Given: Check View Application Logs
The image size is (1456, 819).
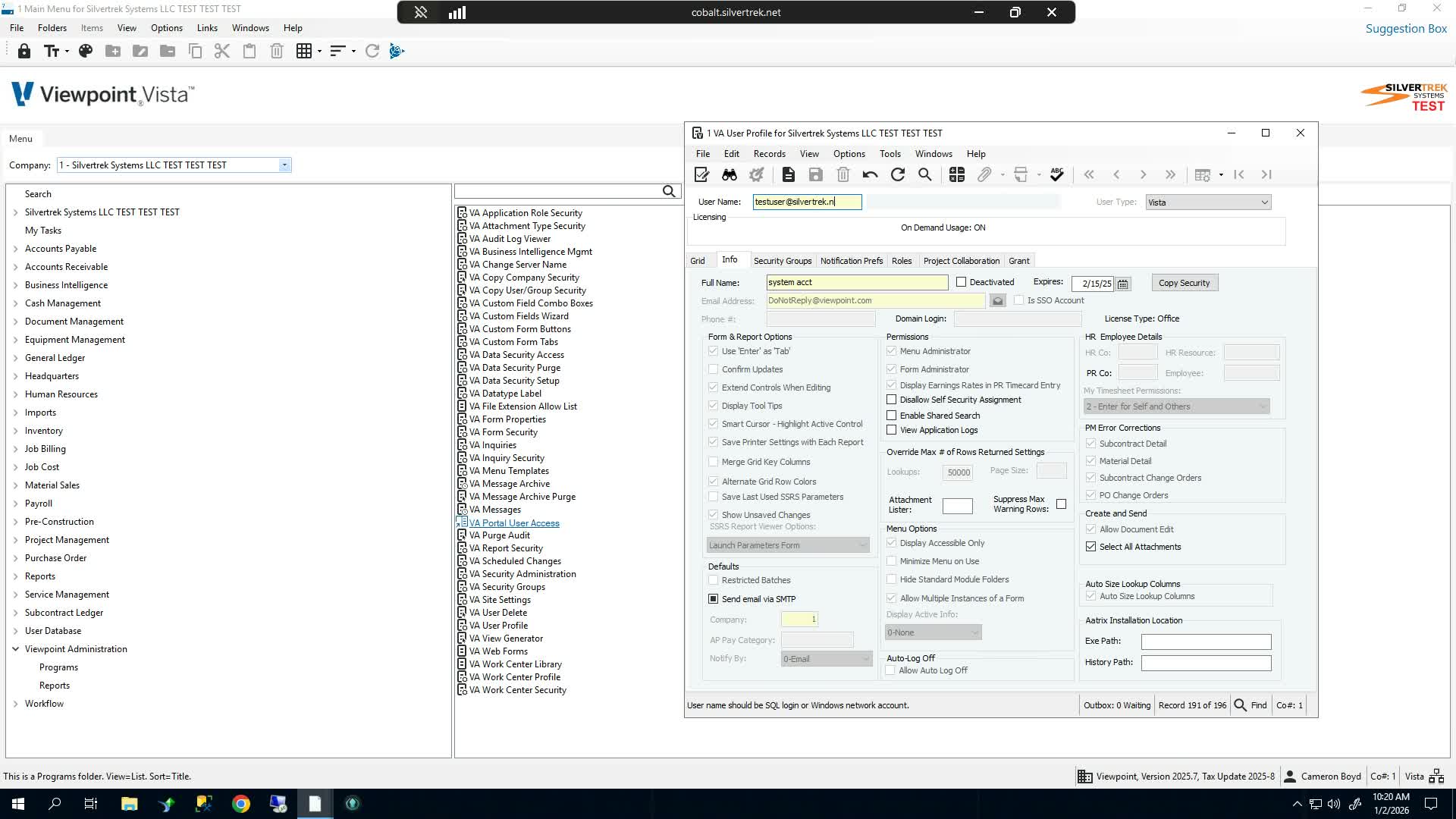Looking at the screenshot, I should point(892,430).
